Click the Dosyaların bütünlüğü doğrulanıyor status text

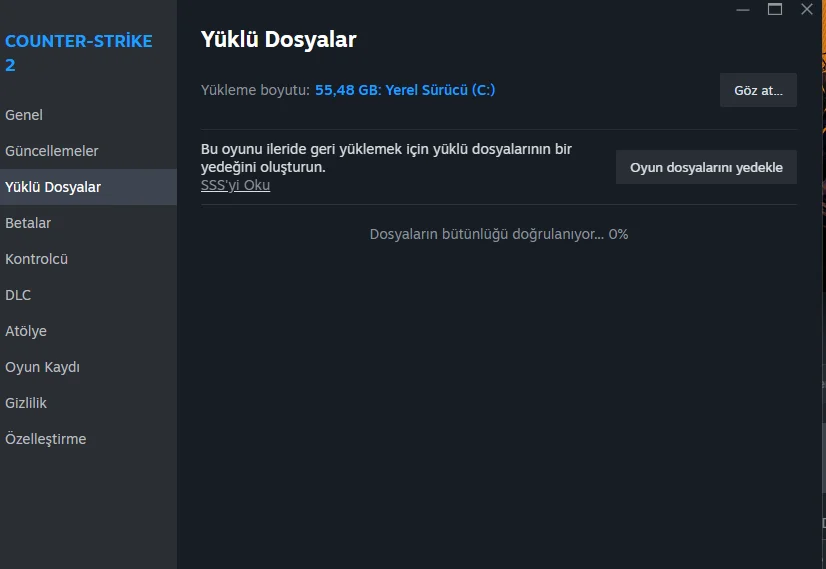[x=498, y=234]
